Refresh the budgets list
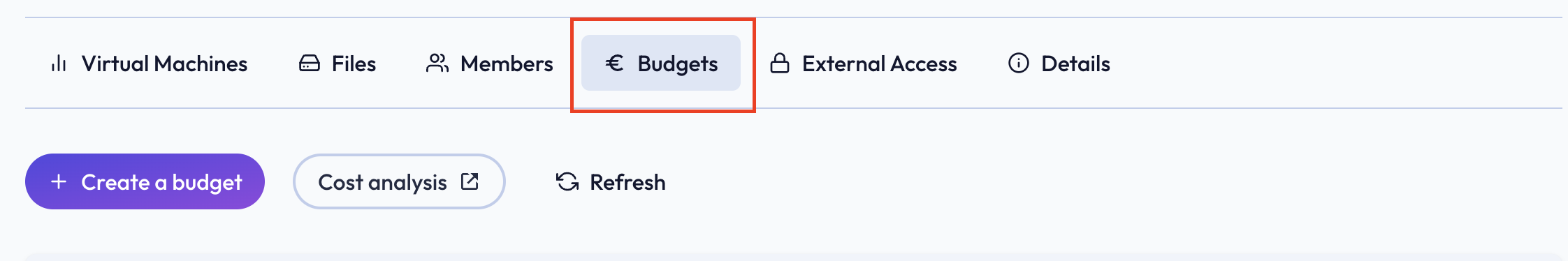 pos(611,181)
